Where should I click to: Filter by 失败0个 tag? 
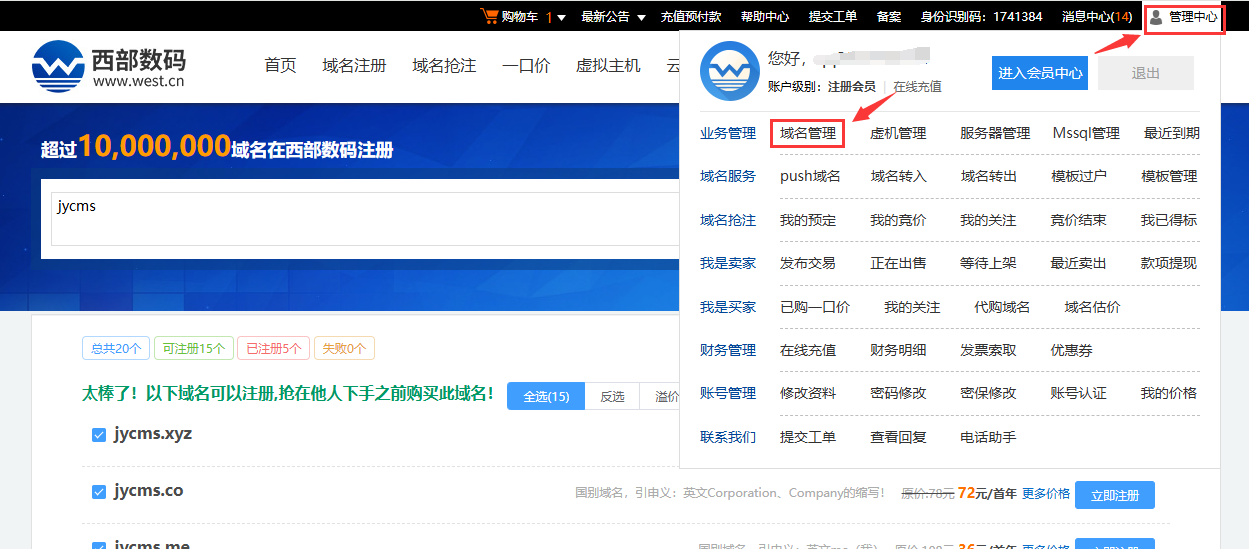click(x=344, y=349)
